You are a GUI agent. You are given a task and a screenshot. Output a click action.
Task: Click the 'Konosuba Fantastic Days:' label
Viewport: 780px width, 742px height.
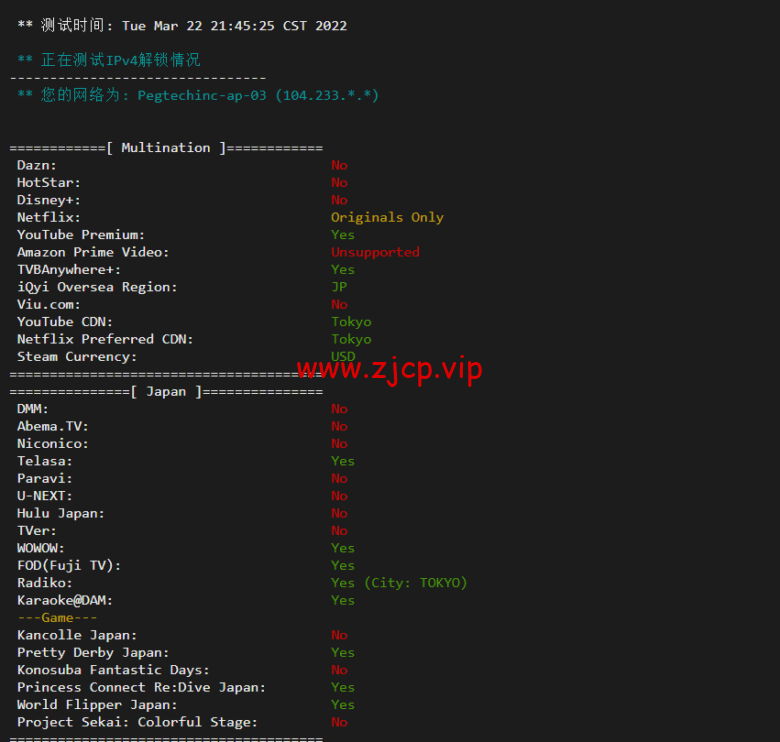click(113, 670)
